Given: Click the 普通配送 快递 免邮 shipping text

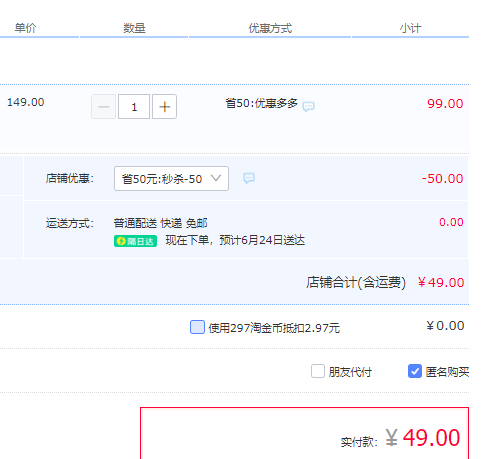Looking at the screenshot, I should [160, 223].
